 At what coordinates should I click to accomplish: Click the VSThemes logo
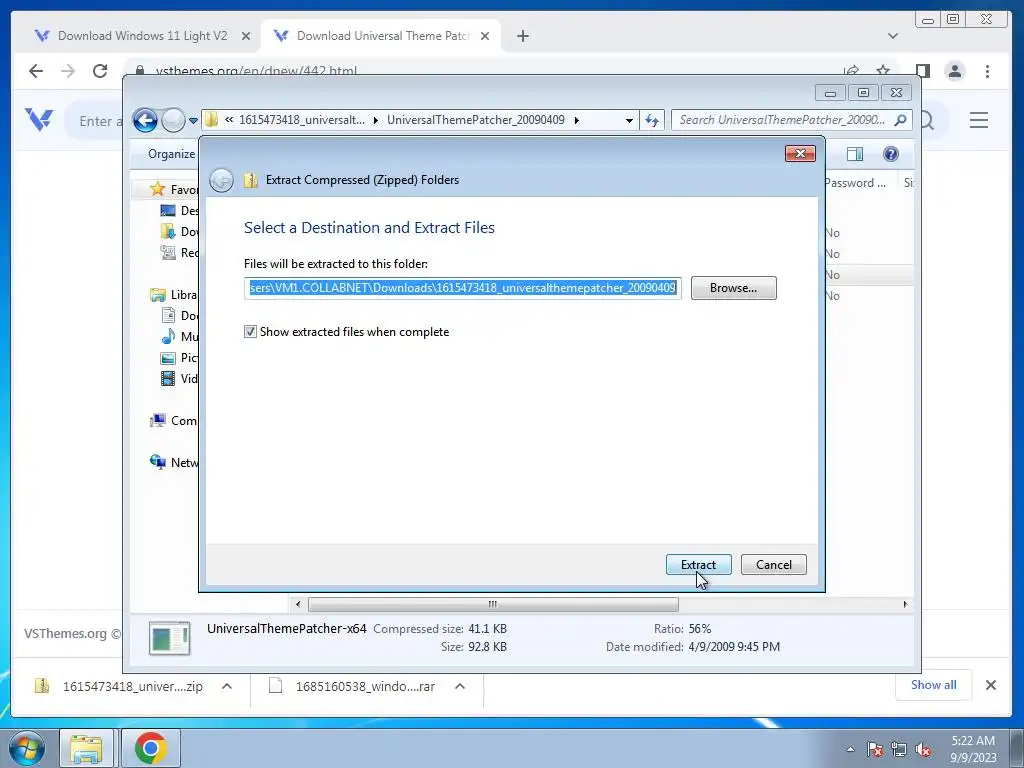pos(39,120)
